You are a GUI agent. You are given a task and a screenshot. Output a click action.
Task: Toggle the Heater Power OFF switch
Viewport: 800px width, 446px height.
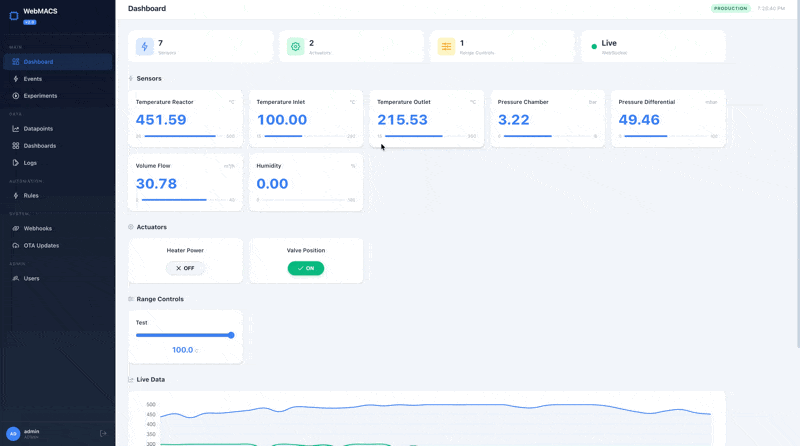[x=185, y=268]
